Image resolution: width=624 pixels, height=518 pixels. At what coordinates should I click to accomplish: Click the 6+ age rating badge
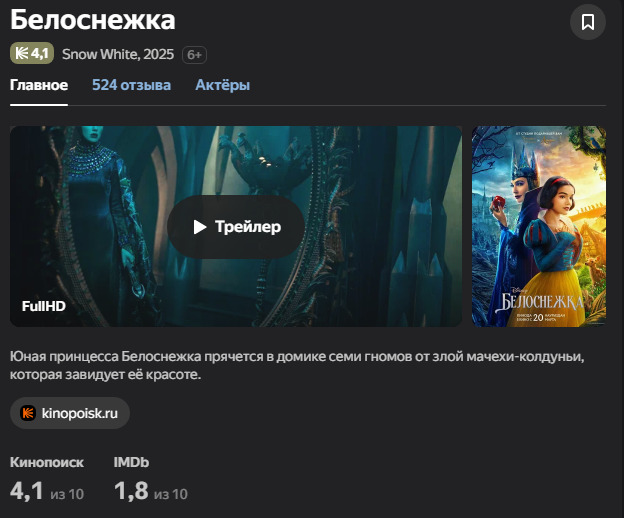coord(194,55)
